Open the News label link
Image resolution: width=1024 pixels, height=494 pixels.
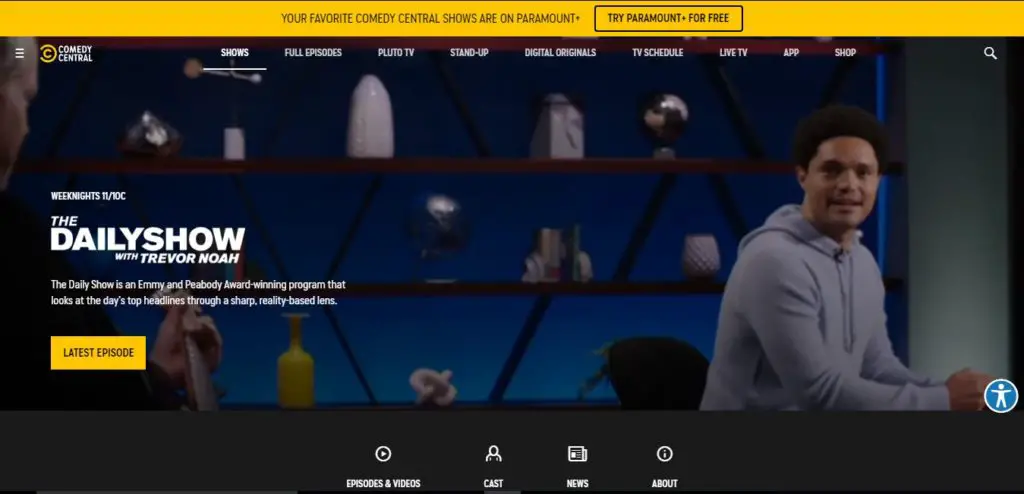click(577, 484)
